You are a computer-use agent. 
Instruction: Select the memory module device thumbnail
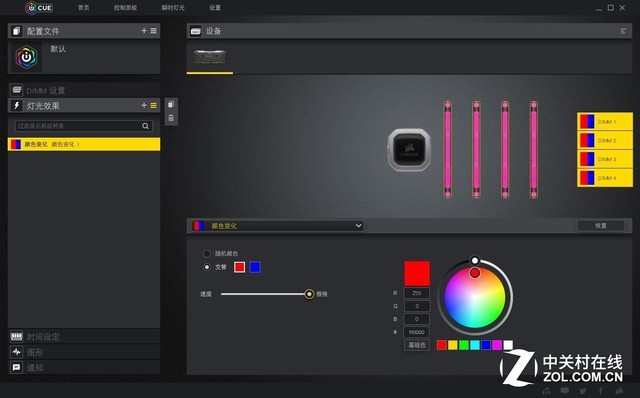click(x=209, y=57)
